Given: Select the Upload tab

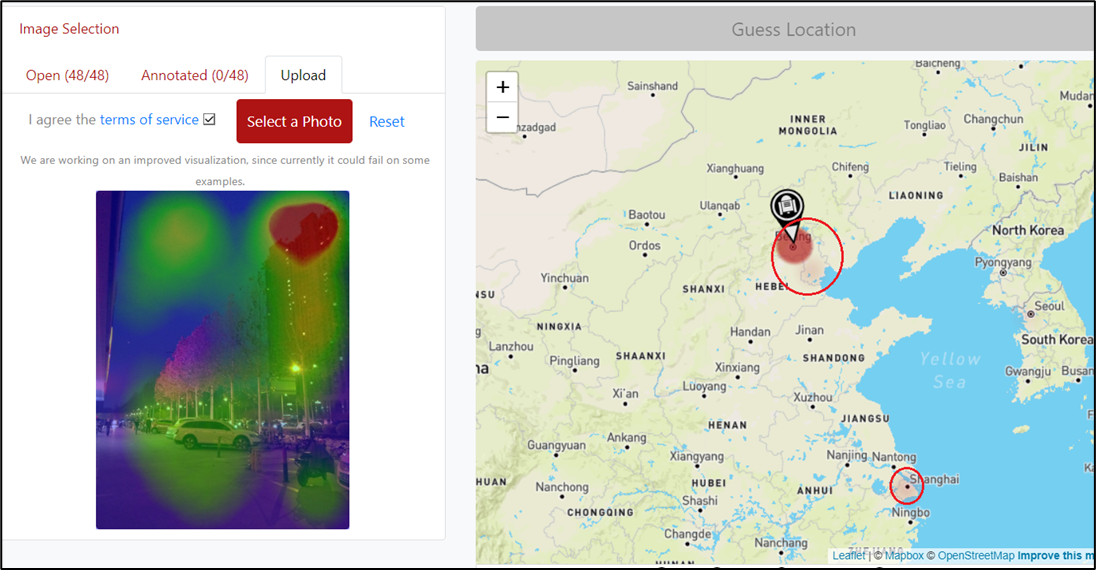Looking at the screenshot, I should point(303,75).
